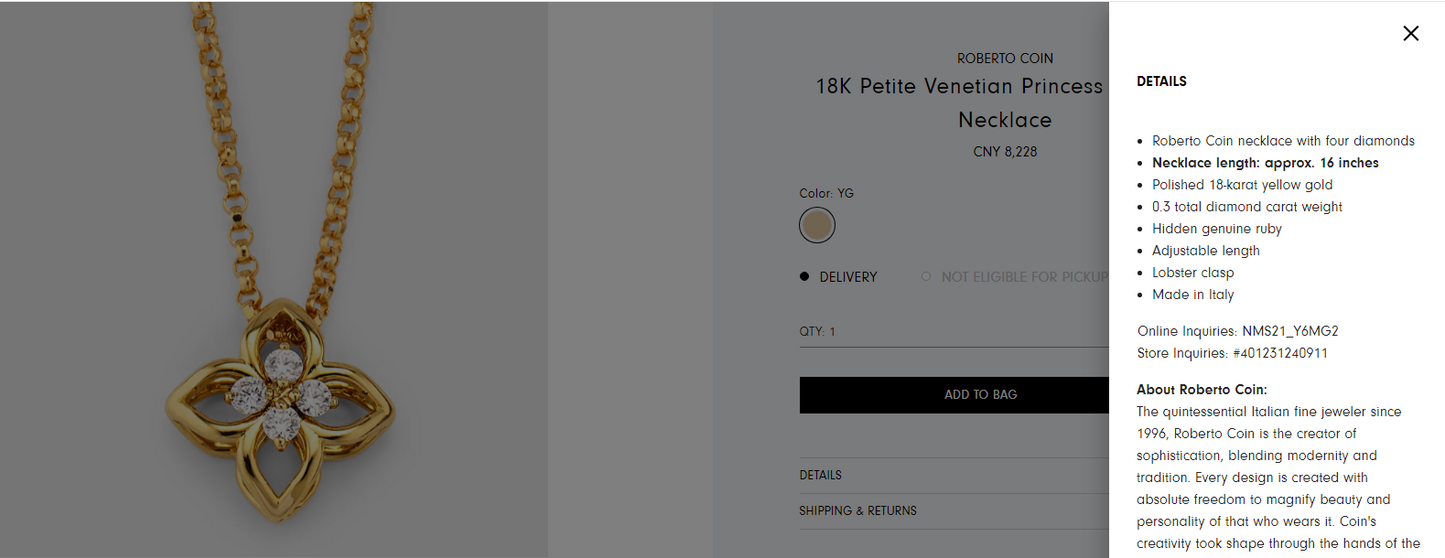Click the Add to Bag button
The height and width of the screenshot is (558, 1445).
[954, 395]
